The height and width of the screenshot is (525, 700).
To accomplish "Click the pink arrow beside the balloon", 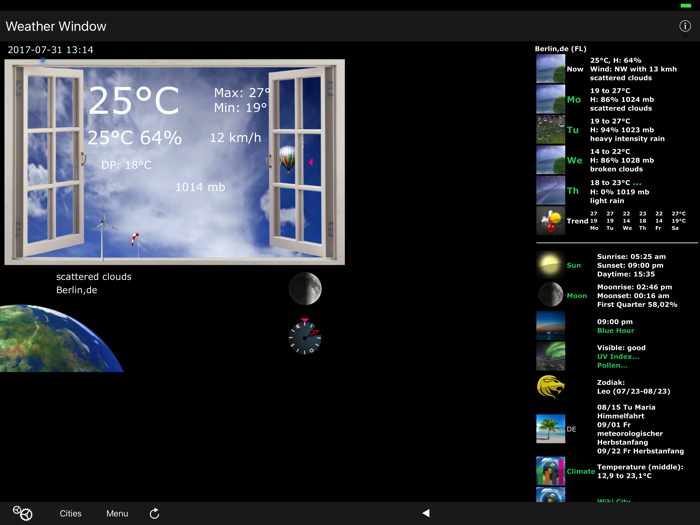I will click(311, 162).
